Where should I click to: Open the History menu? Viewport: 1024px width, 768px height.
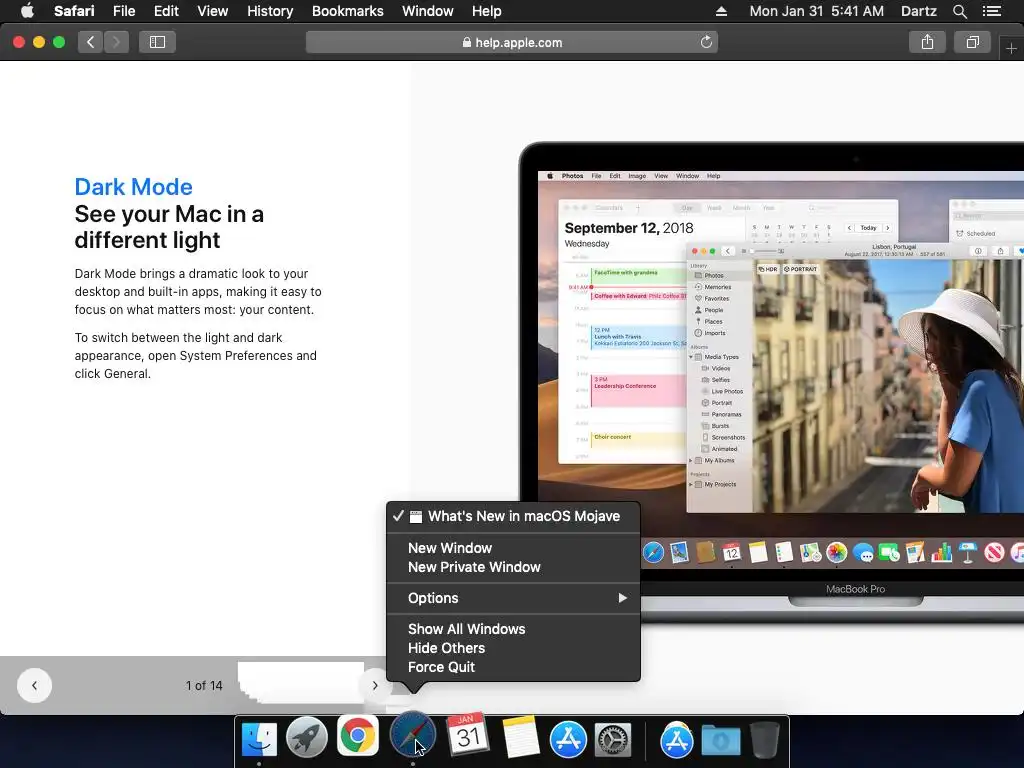coord(270,11)
